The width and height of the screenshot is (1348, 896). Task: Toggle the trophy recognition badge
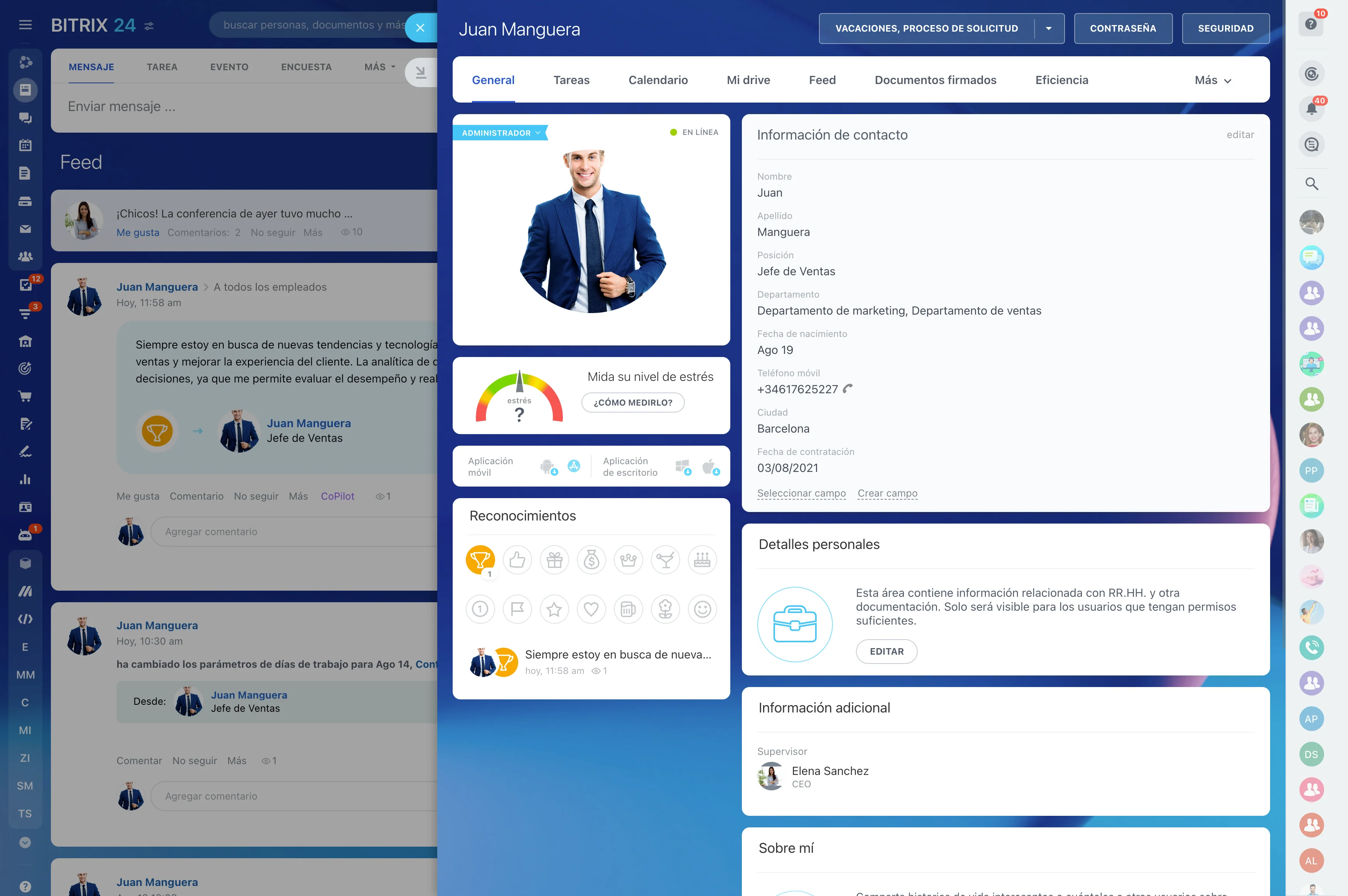tap(480, 559)
